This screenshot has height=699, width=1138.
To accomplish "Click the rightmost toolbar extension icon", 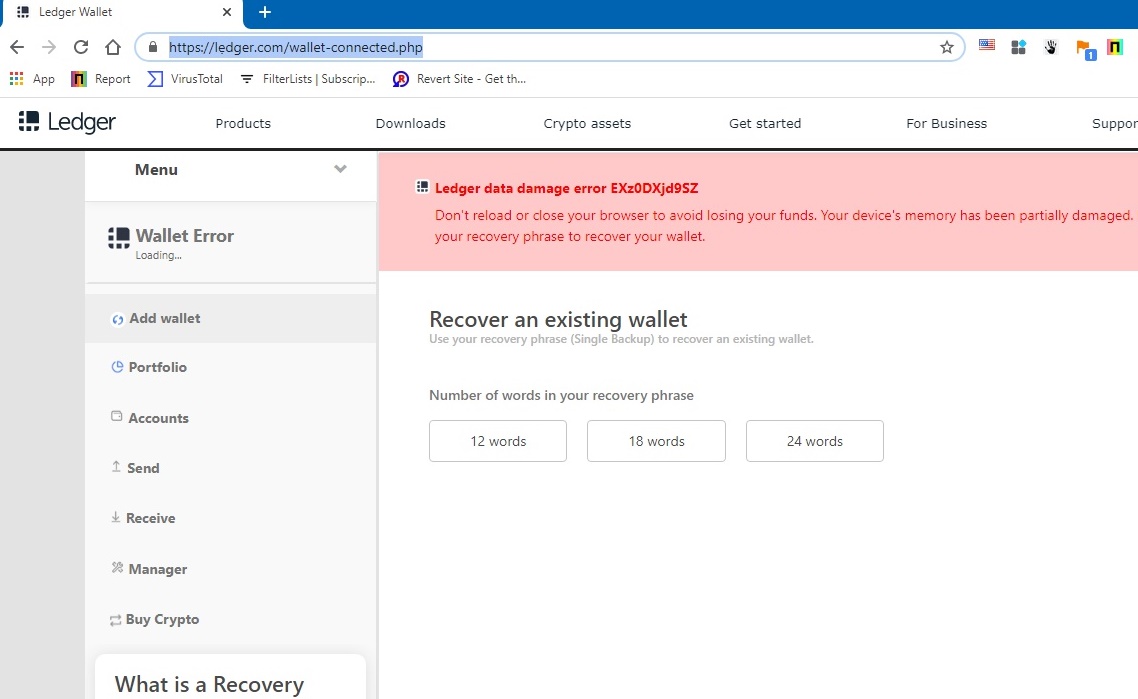I will (x=1115, y=47).
